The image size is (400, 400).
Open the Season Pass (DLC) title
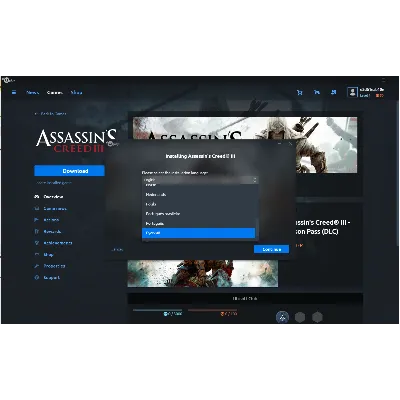tap(323, 227)
